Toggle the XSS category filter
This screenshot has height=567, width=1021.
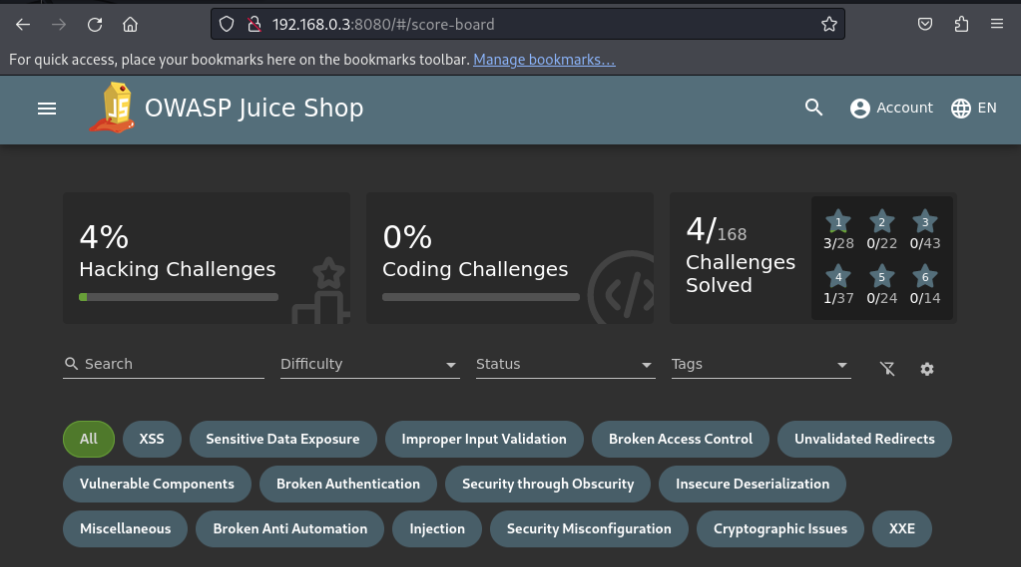click(x=152, y=439)
